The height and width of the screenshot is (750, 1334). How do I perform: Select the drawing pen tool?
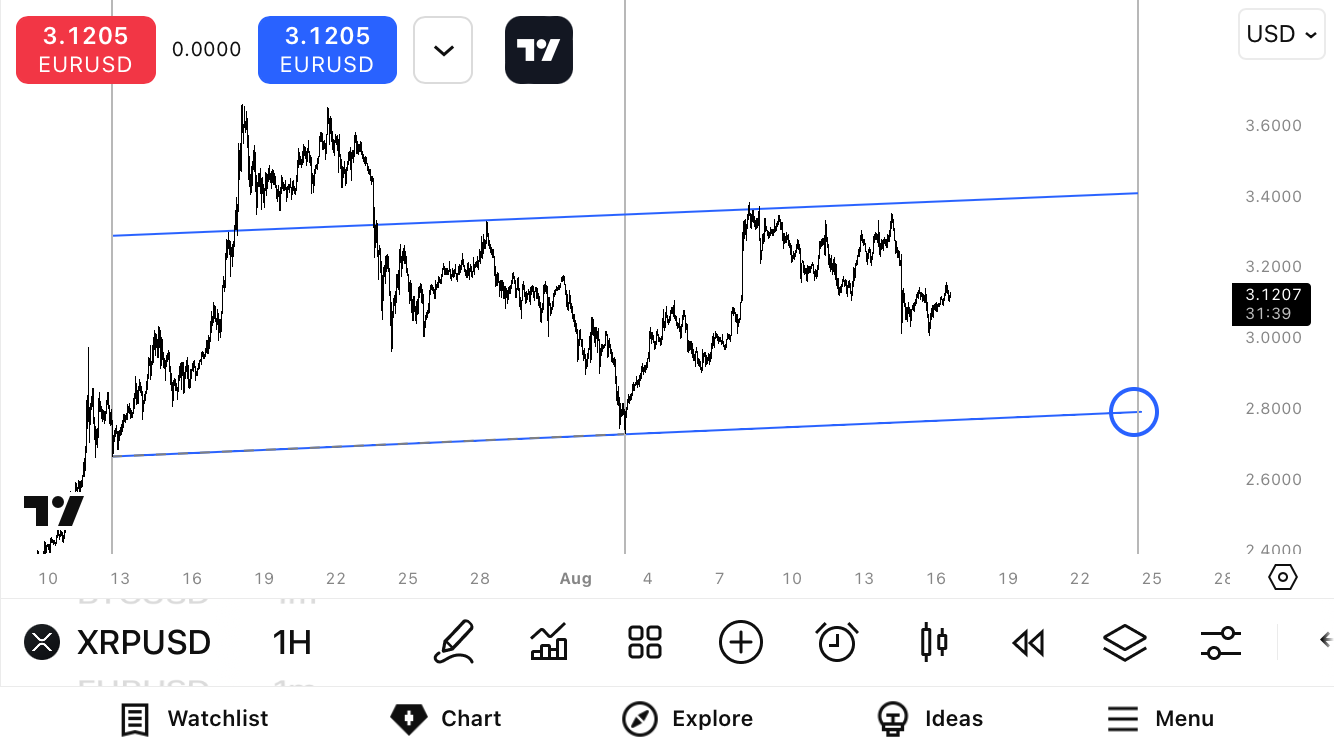[x=453, y=642]
